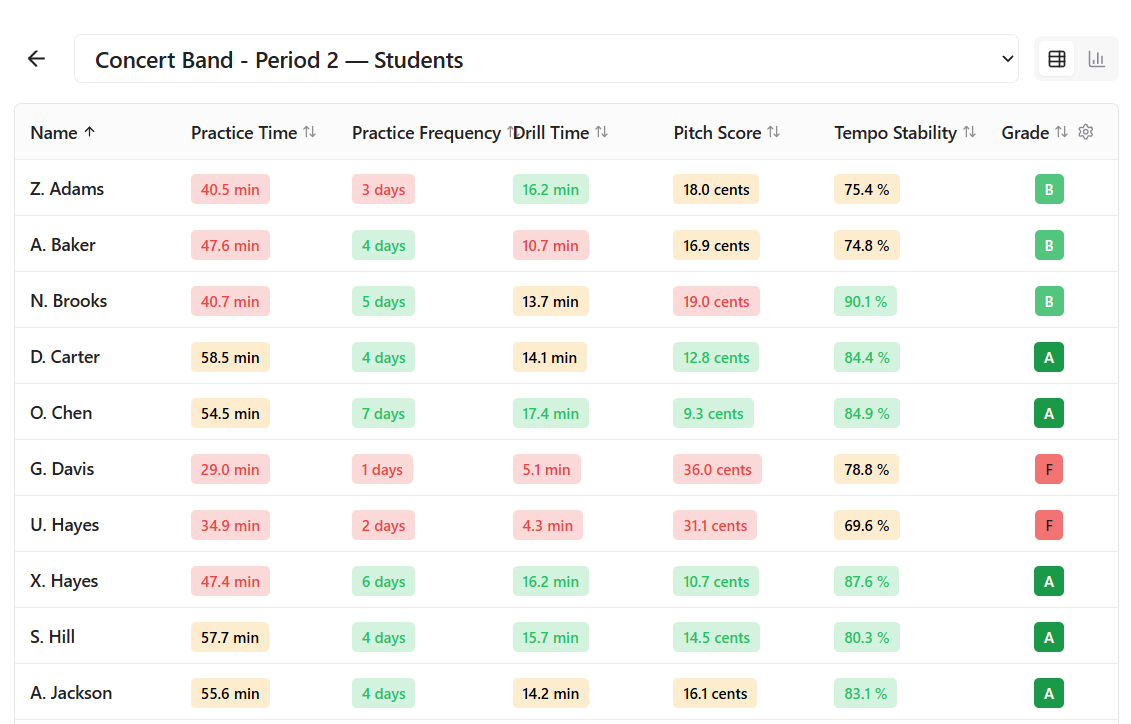Toggle the Name column sort arrow
Image resolution: width=1131 pixels, height=724 pixels.
tap(89, 132)
